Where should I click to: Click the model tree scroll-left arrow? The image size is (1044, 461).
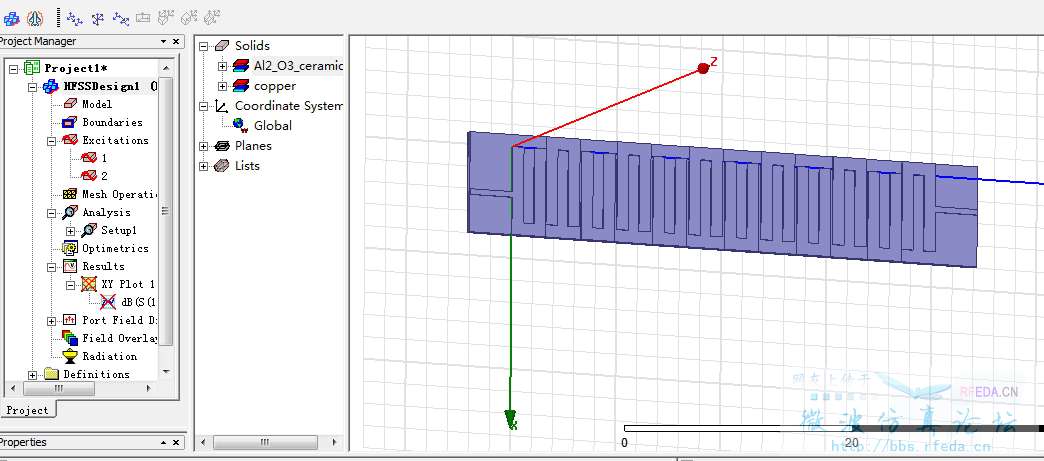tap(204, 442)
